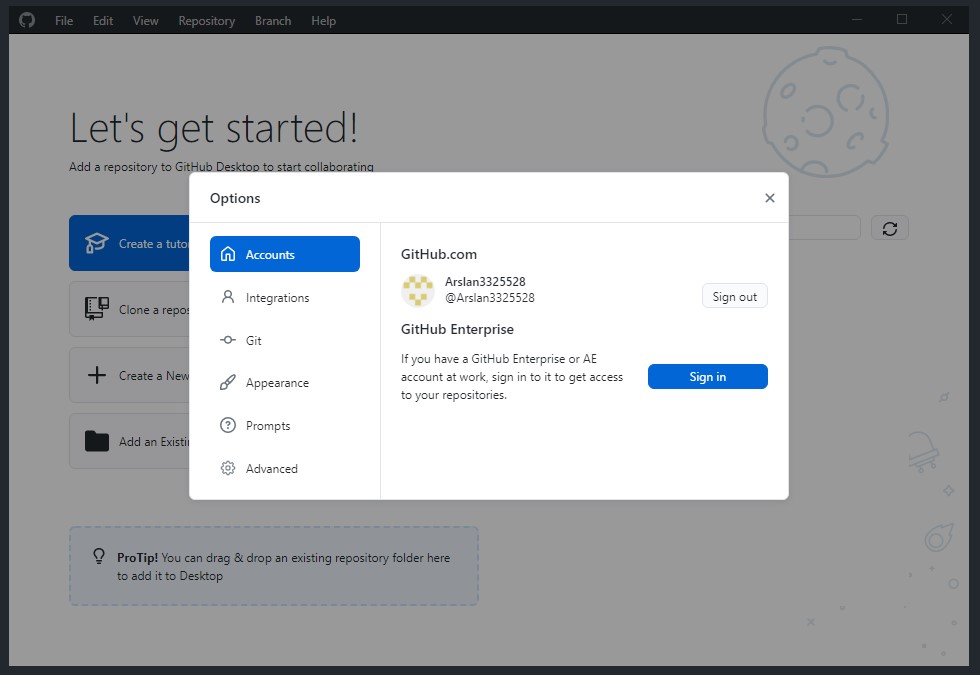Image resolution: width=980 pixels, height=675 pixels.
Task: Open the Edit menu
Action: pyautogui.click(x=103, y=21)
